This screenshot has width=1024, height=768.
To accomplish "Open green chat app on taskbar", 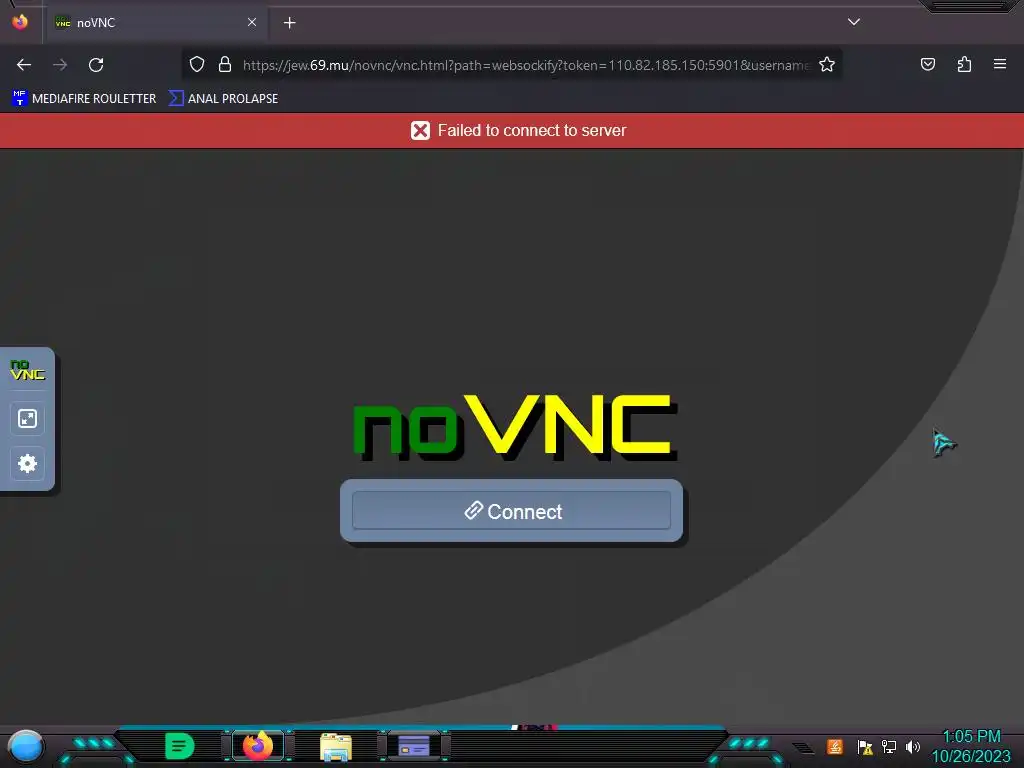I will (x=180, y=746).
